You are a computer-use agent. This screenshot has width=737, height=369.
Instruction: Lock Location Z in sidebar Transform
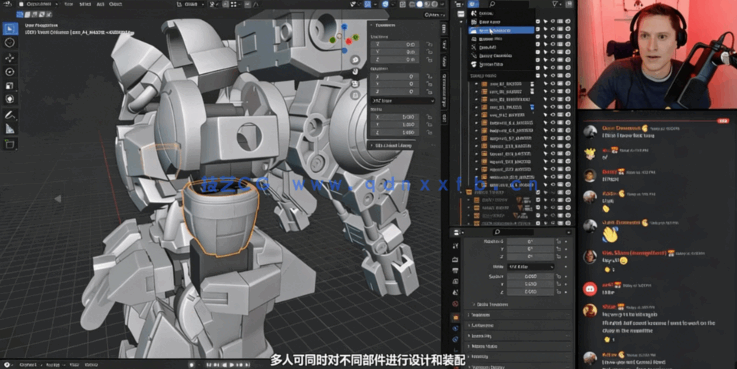pyautogui.click(x=429, y=60)
